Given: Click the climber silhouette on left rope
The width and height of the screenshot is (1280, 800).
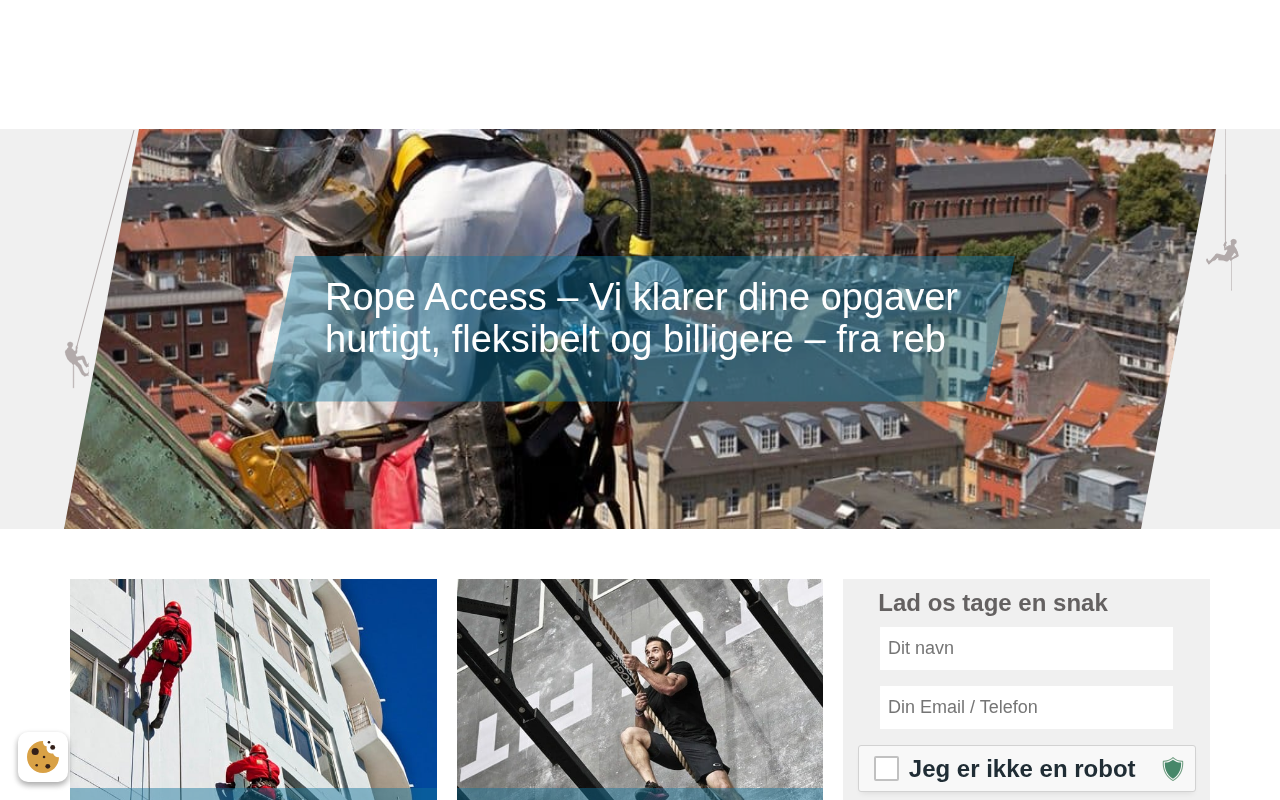Looking at the screenshot, I should [x=76, y=360].
